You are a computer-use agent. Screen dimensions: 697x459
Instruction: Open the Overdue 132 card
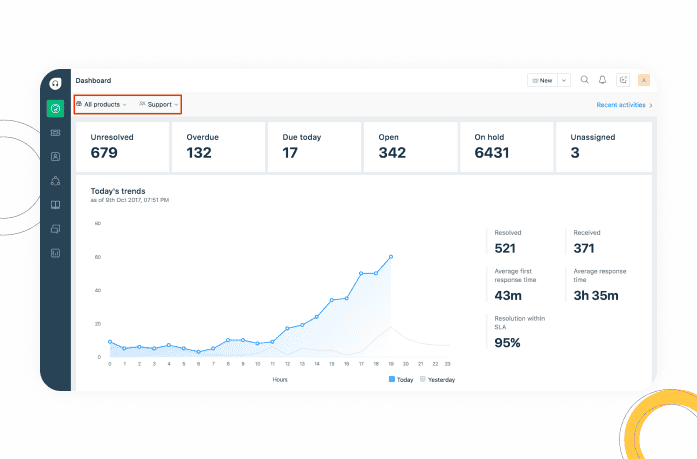pos(218,147)
